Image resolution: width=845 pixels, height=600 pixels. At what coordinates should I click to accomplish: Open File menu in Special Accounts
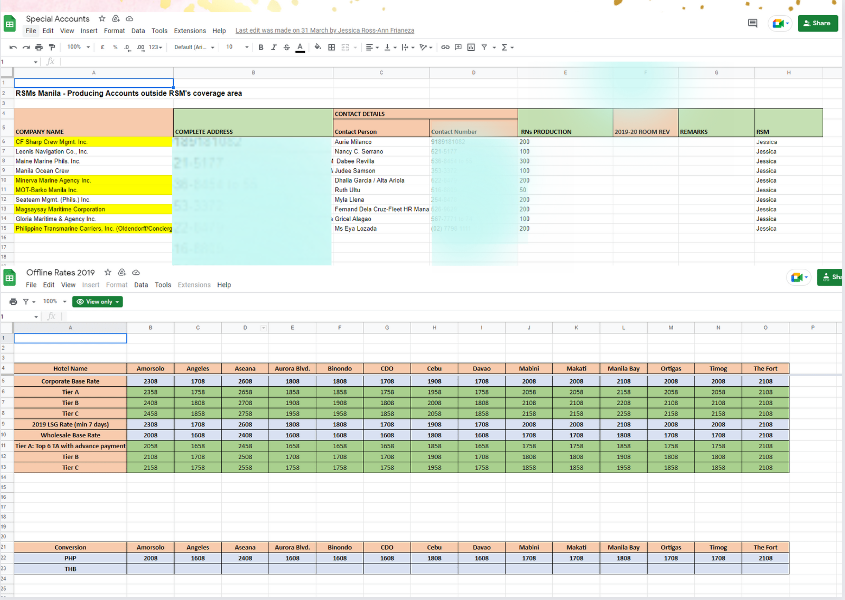click(31, 31)
